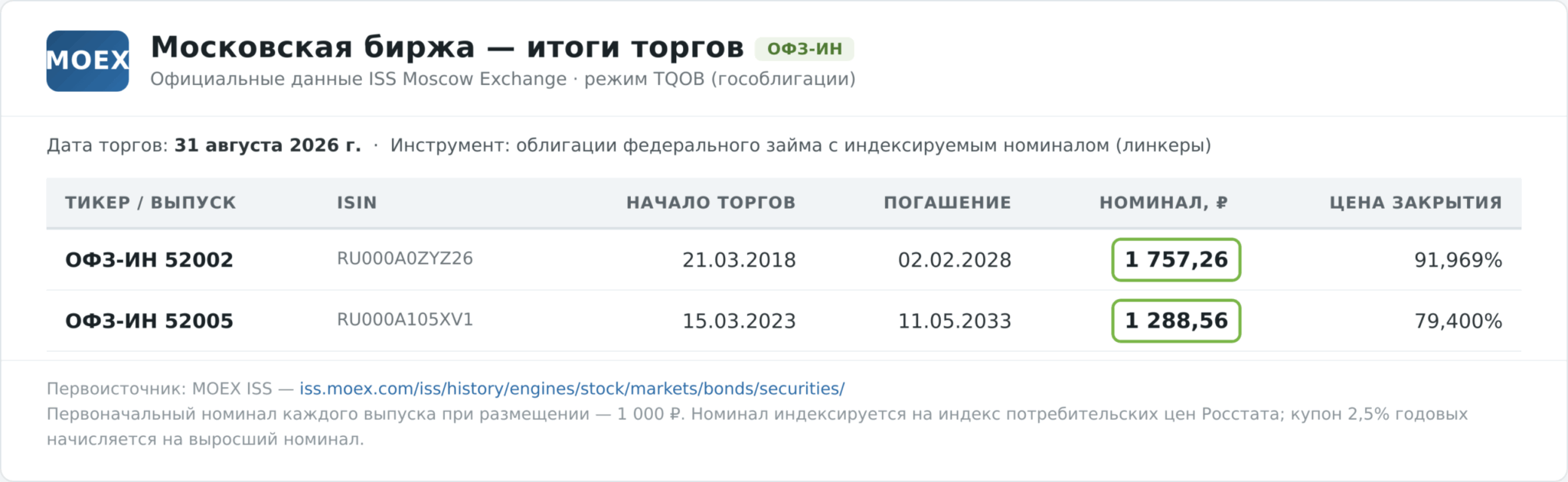This screenshot has width=1568, height=482.
Task: Click the ТИКЕР / ВЫПУСК column header
Action: tap(151, 203)
